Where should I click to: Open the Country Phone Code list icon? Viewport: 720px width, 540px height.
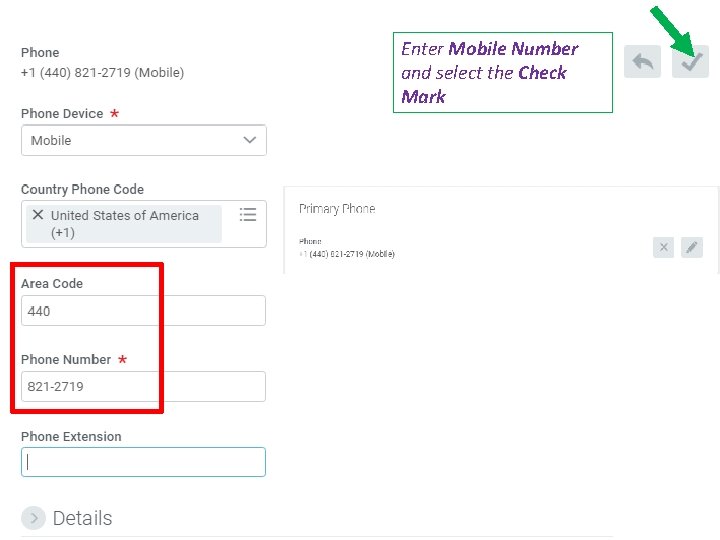pos(248,215)
